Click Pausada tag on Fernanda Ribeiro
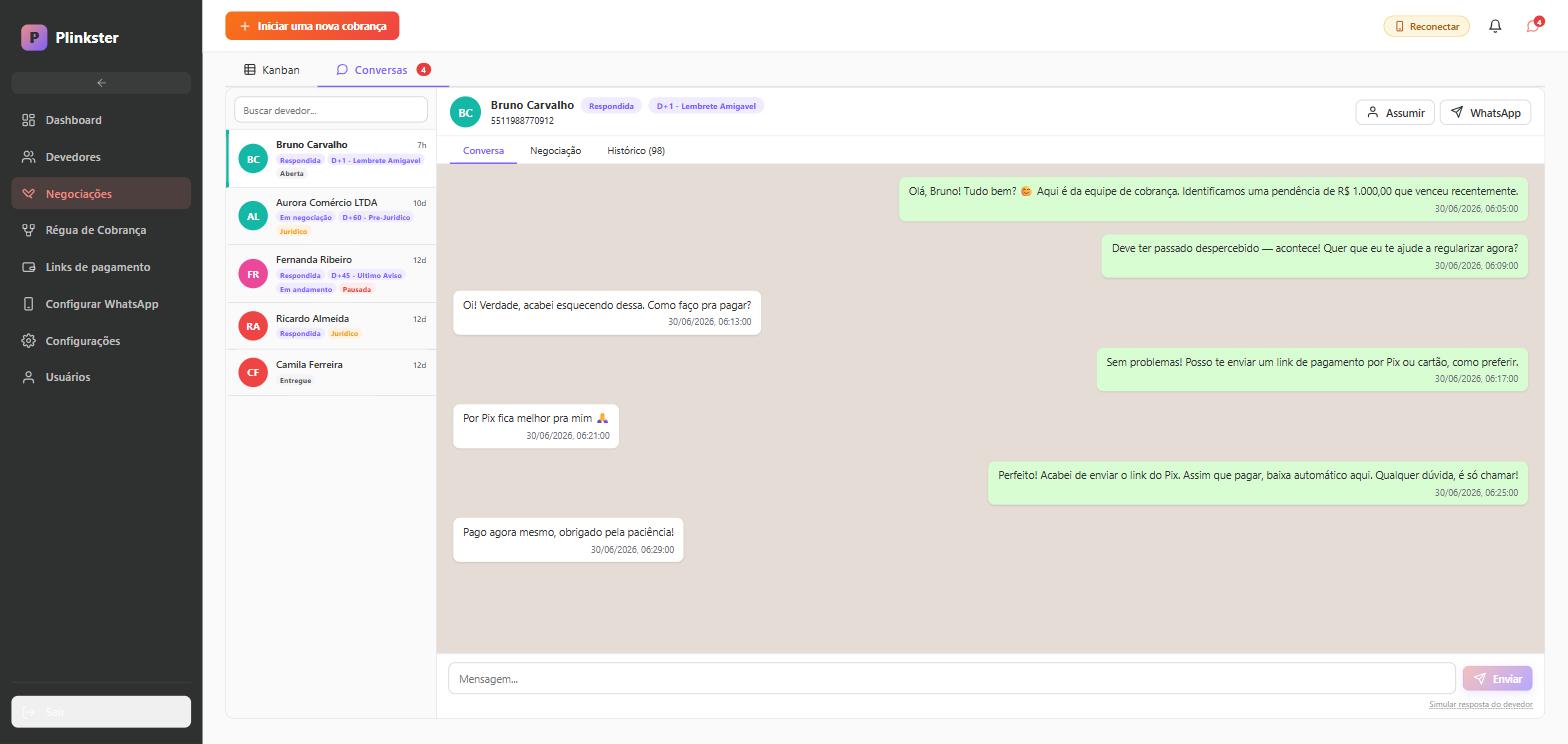The width and height of the screenshot is (1568, 744). pos(357,290)
